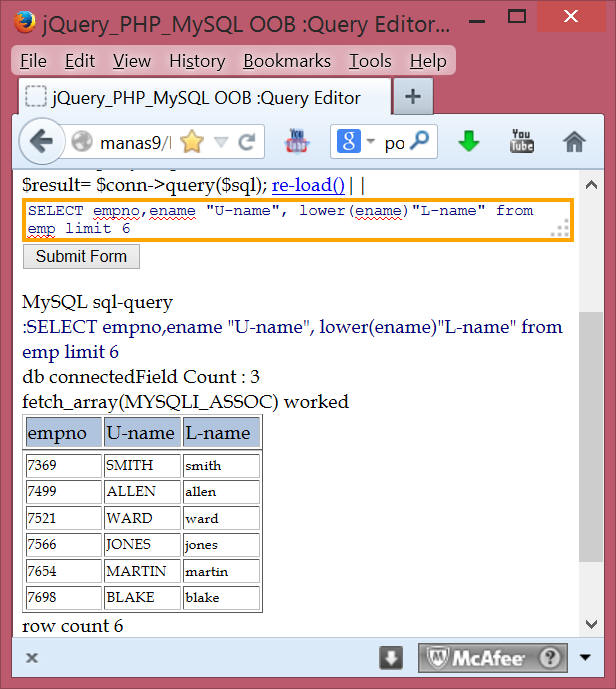616x689 pixels.
Task: Follow the re-load() link
Action: point(308,185)
